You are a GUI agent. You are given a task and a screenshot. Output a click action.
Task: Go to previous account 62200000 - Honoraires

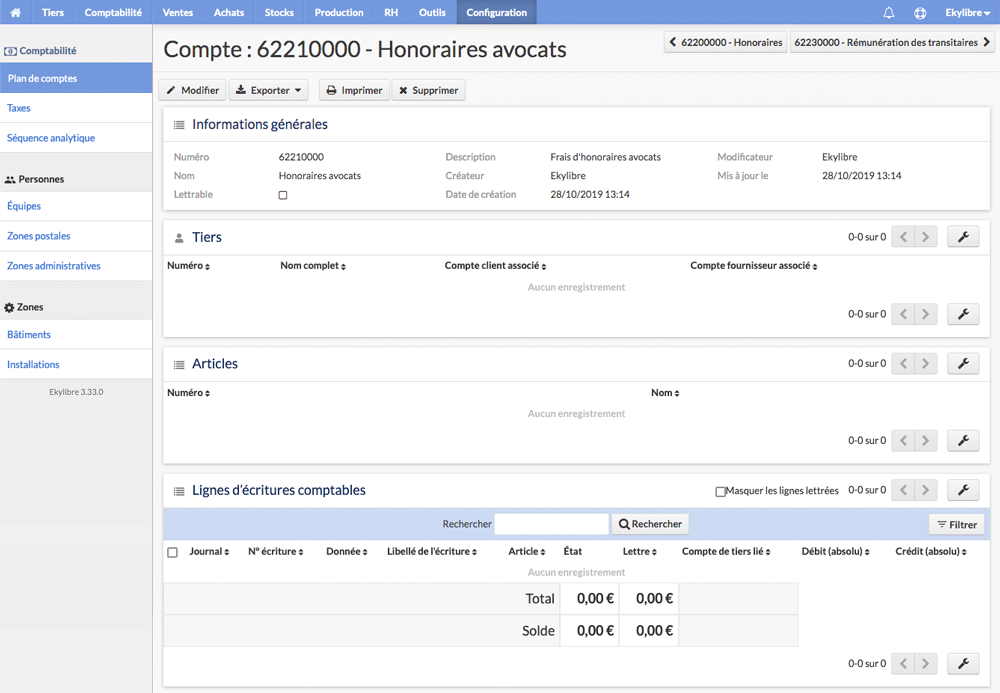pyautogui.click(x=725, y=42)
